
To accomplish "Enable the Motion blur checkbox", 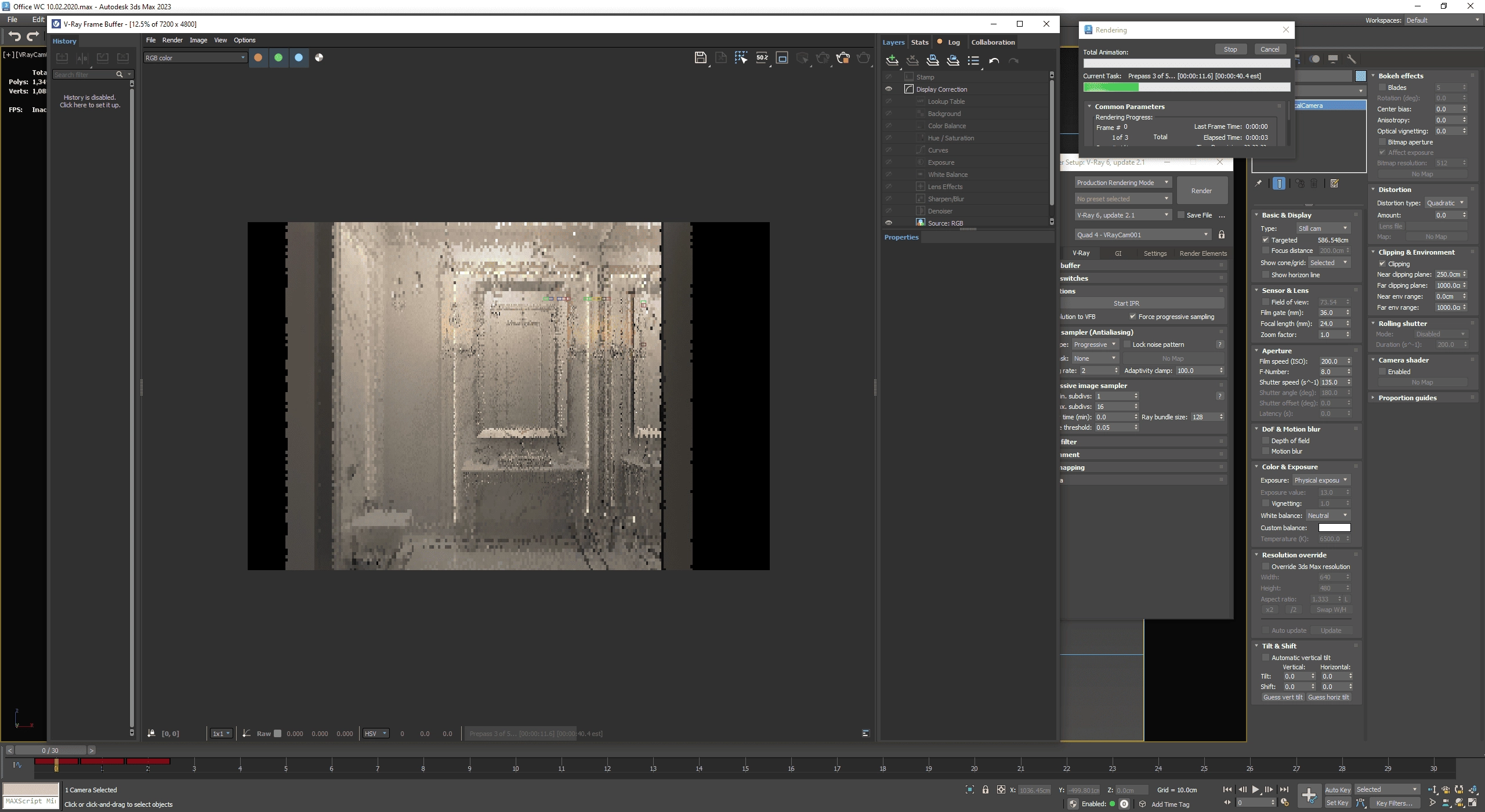I will point(1265,451).
